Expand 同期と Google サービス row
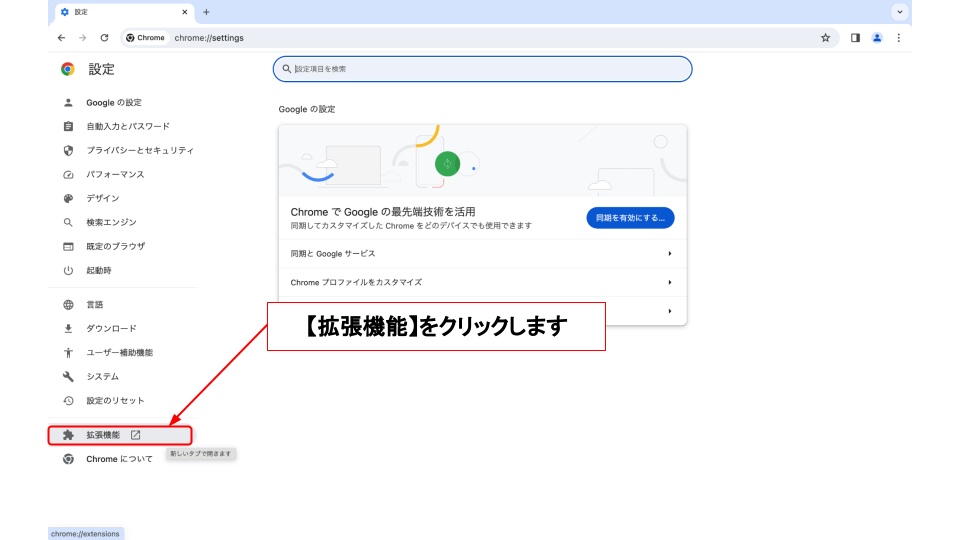The height and width of the screenshot is (540, 960). point(482,254)
